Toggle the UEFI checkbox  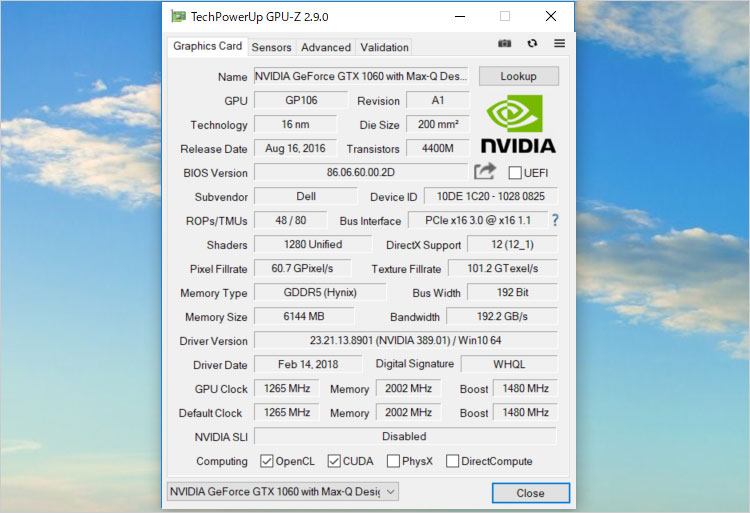coord(515,173)
